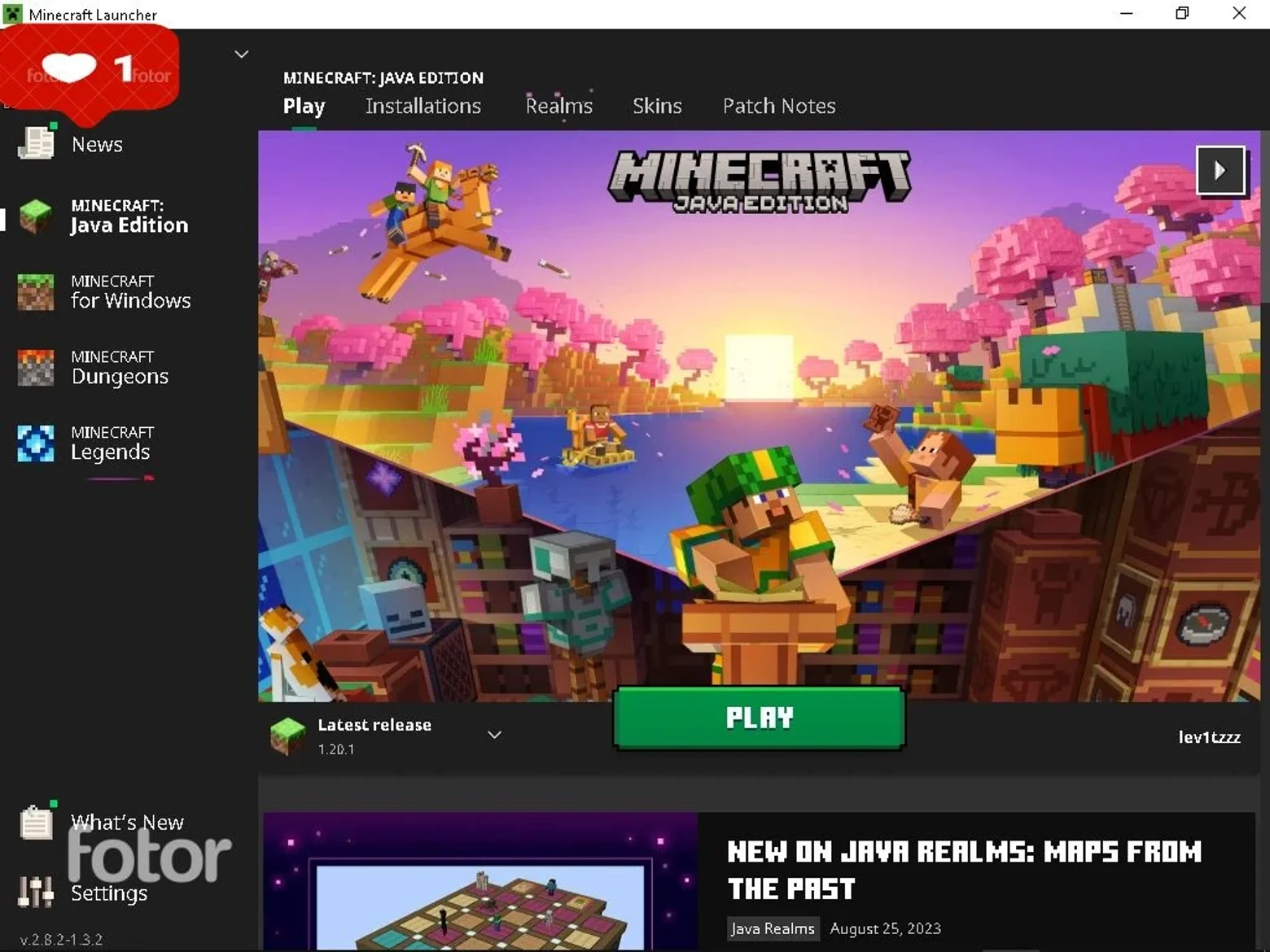Expand the Latest release version dropdown

point(494,735)
